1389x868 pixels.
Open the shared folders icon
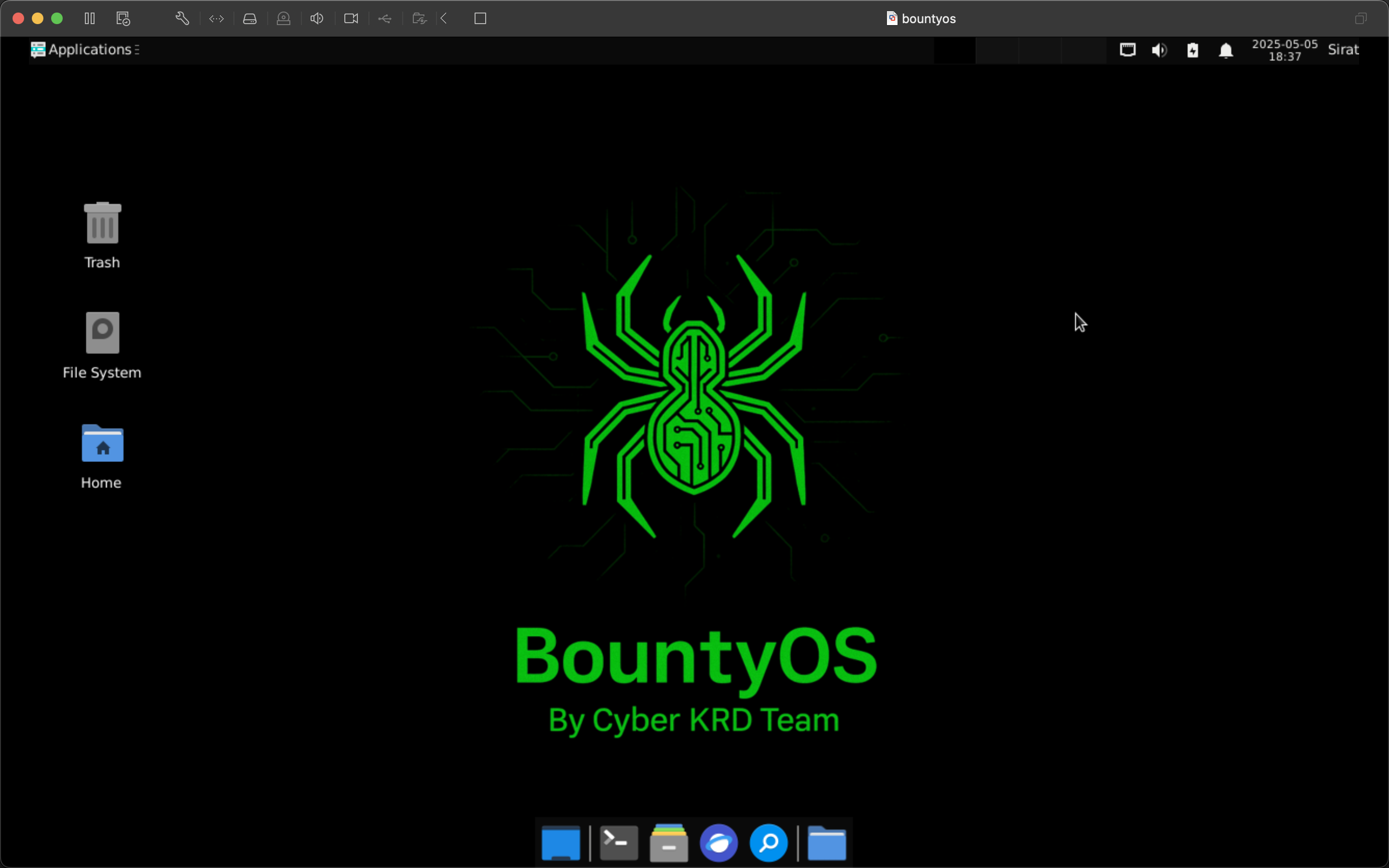420,18
